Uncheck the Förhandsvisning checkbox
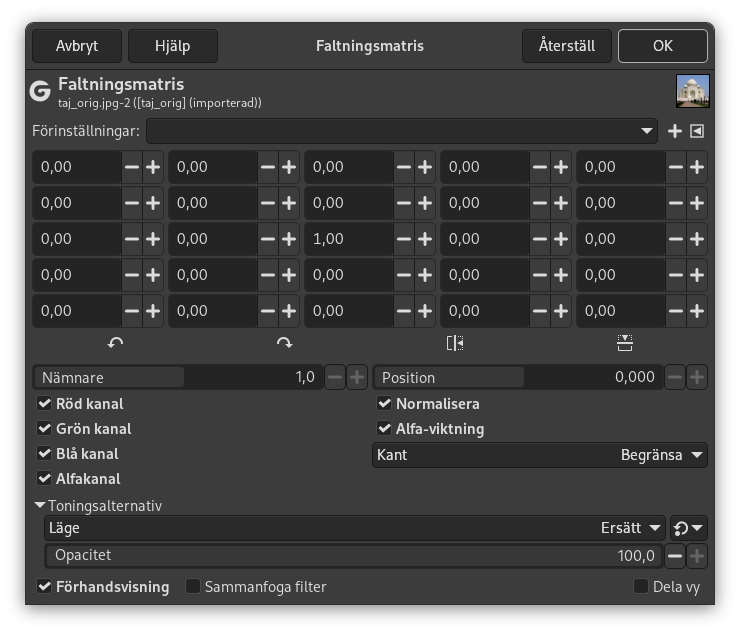 [44, 587]
